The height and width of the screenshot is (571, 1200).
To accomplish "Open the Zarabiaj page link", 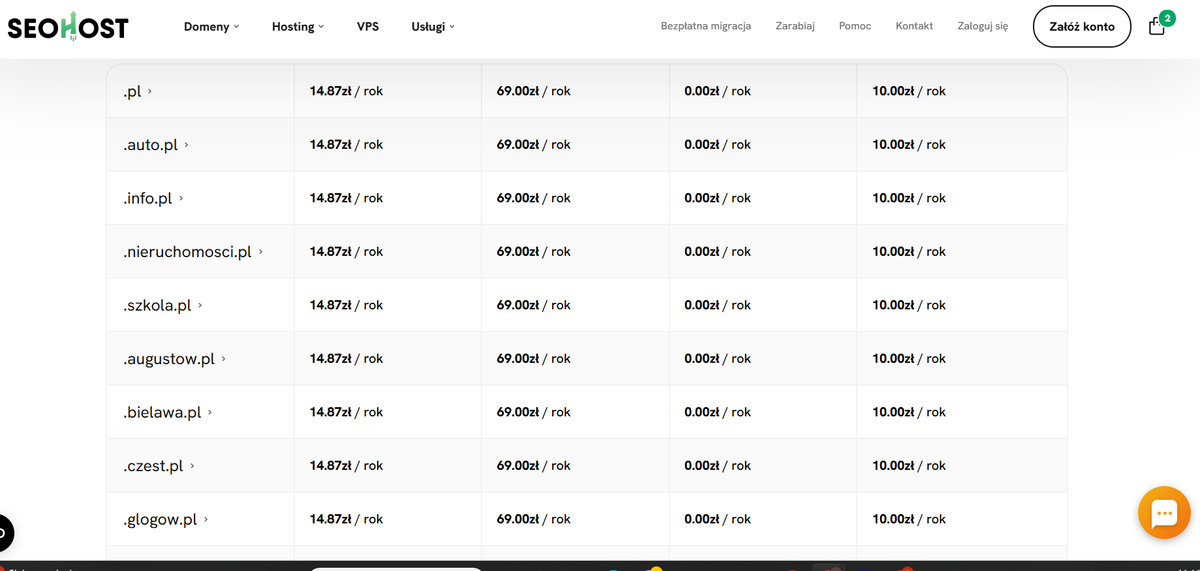I will pos(795,26).
